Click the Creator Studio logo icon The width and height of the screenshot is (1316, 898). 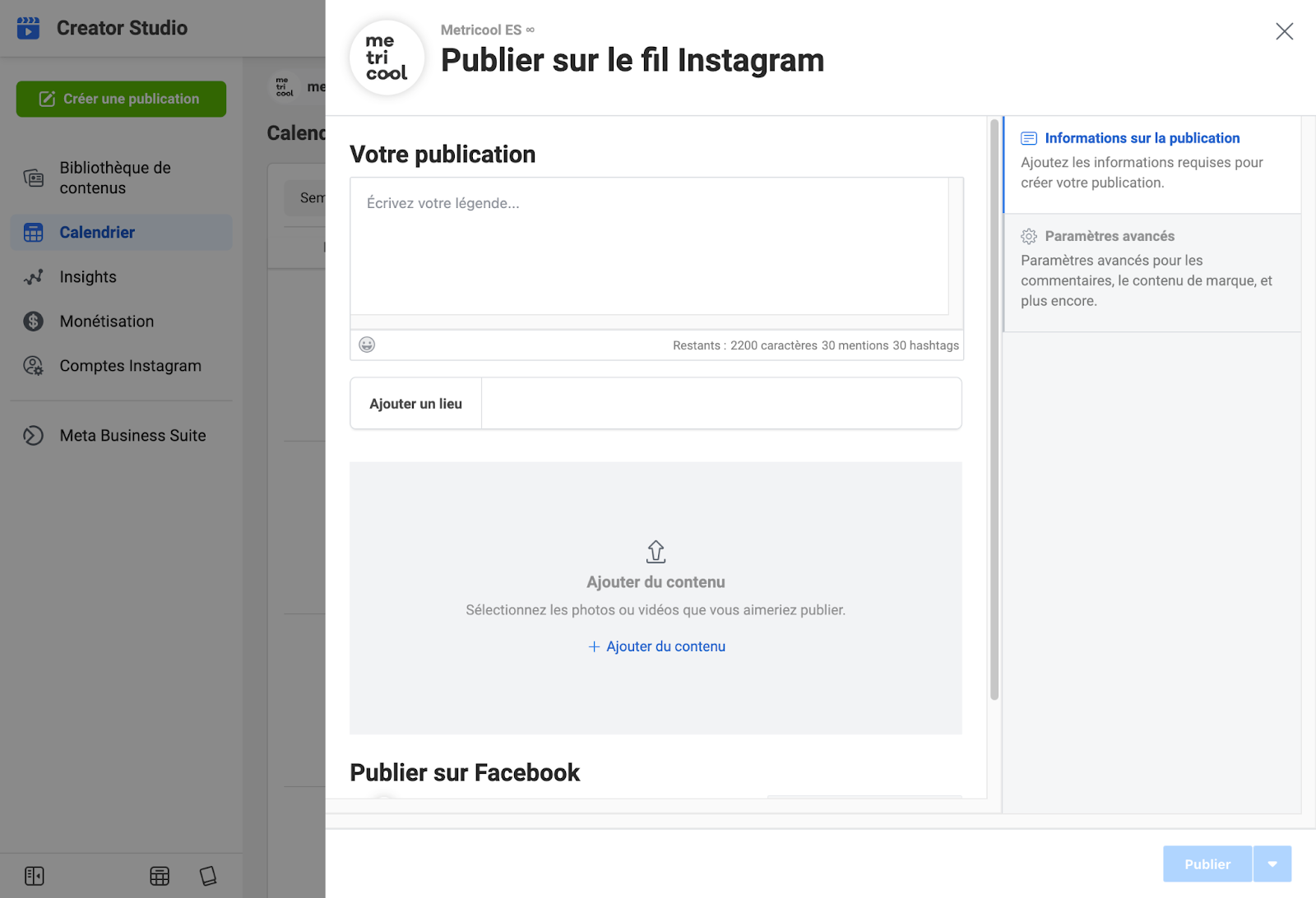point(28,28)
